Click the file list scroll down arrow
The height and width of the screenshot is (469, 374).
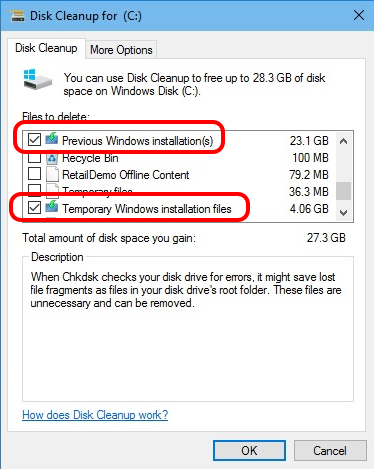pos(343,212)
